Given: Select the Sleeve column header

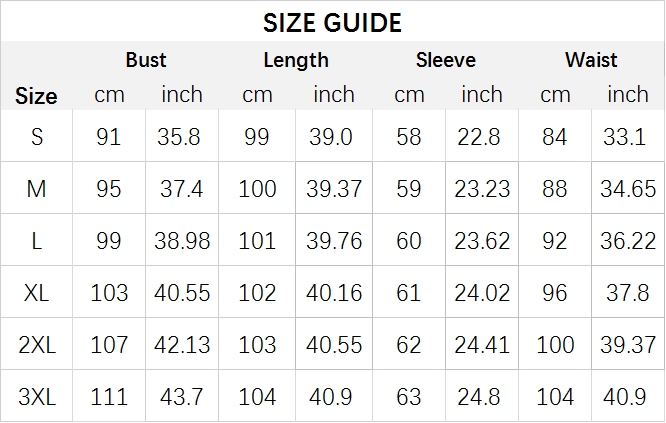Looking at the screenshot, I should coord(446,60).
